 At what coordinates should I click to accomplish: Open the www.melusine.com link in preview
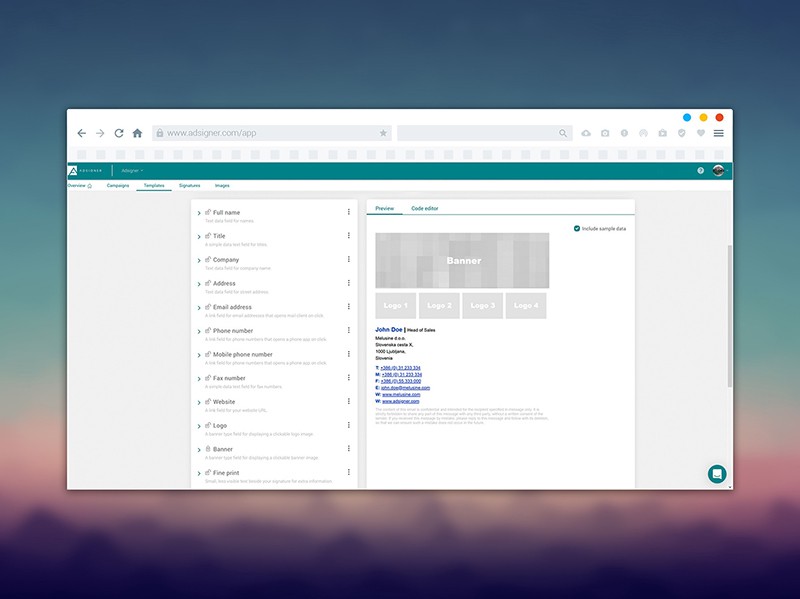(401, 394)
